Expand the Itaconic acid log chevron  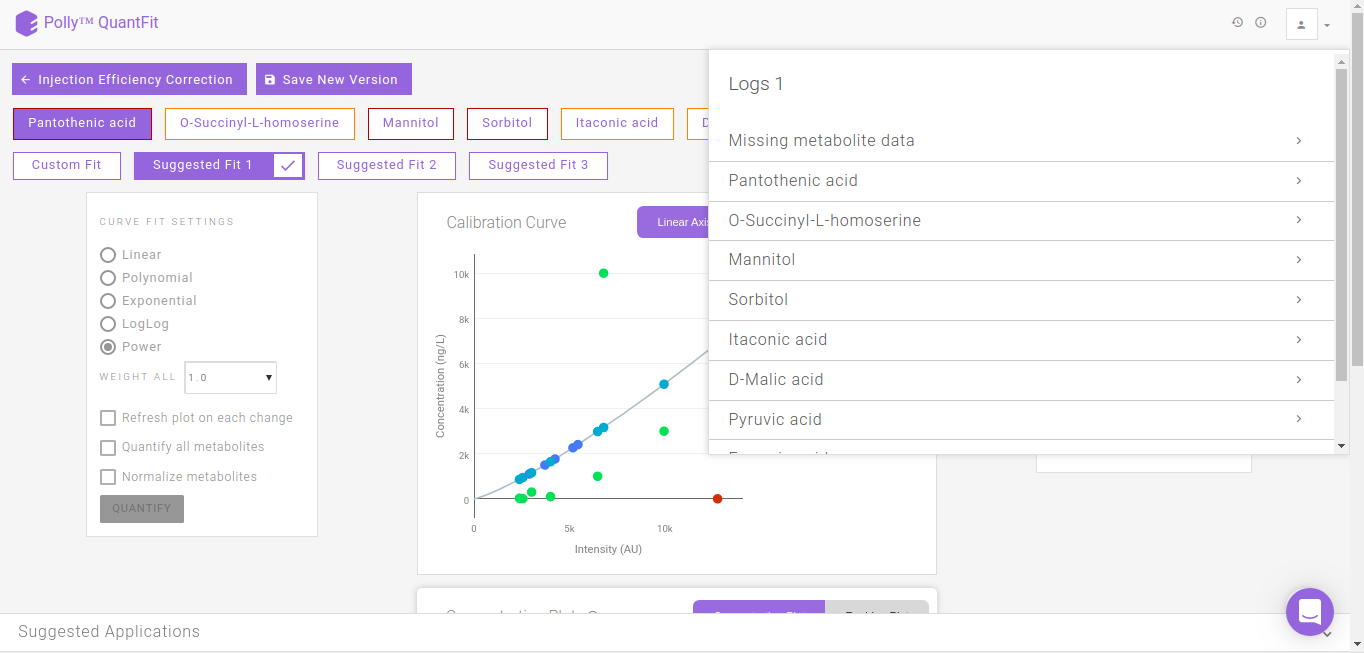(1298, 340)
